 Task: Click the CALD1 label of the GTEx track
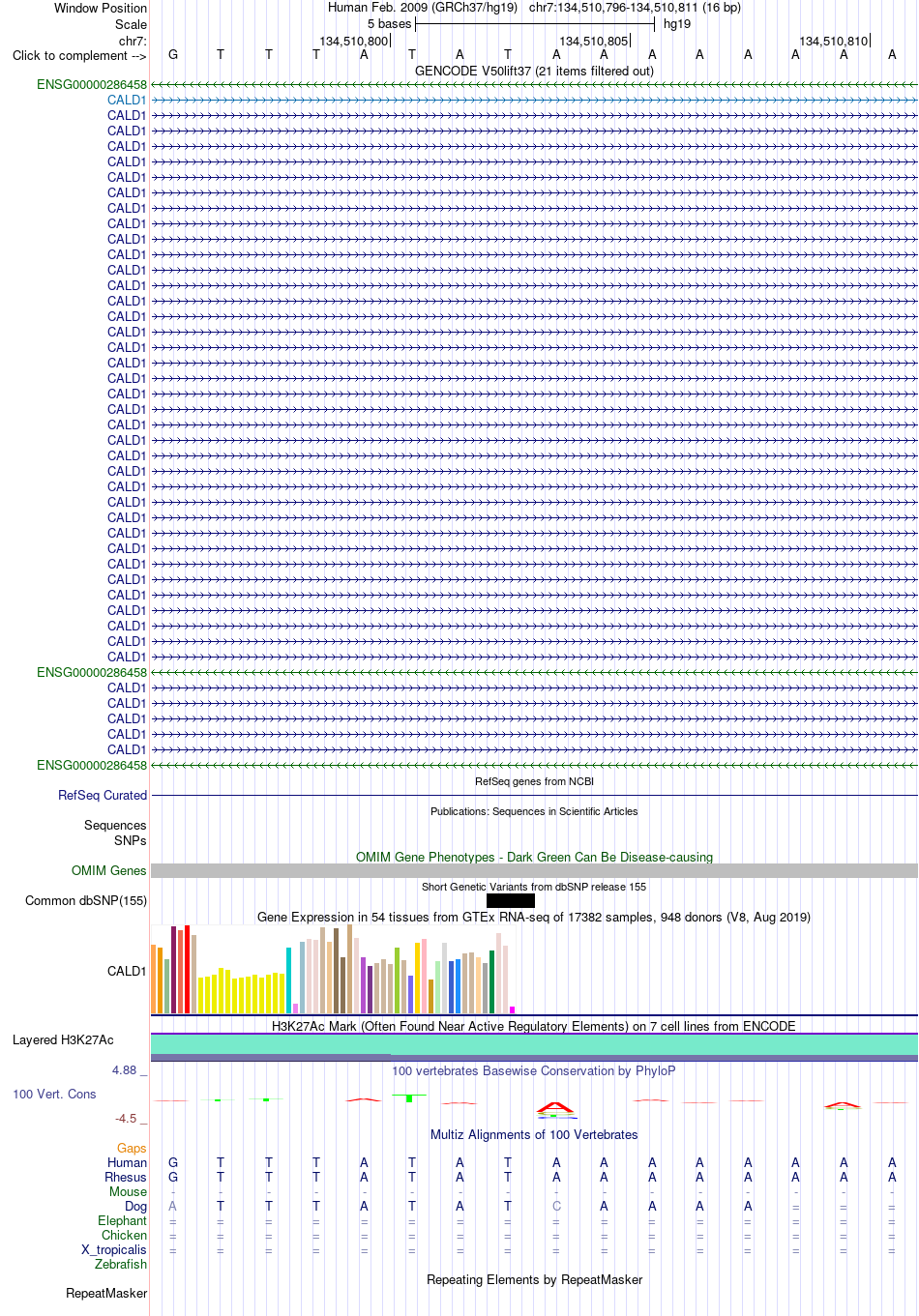(127, 971)
